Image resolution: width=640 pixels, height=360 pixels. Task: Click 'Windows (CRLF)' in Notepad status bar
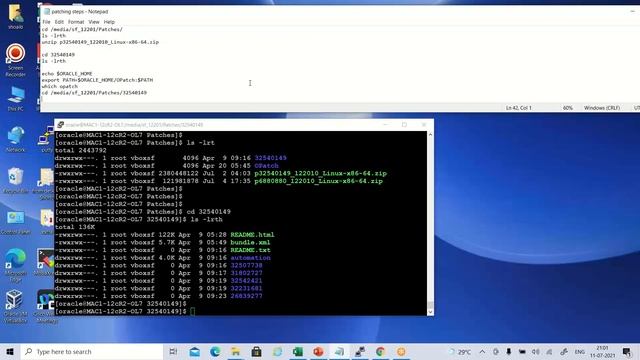(x=602, y=108)
